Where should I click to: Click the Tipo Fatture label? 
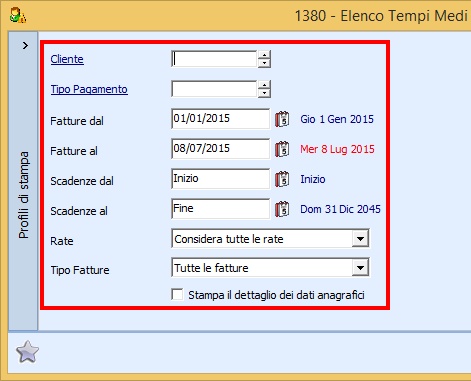[x=80, y=270]
